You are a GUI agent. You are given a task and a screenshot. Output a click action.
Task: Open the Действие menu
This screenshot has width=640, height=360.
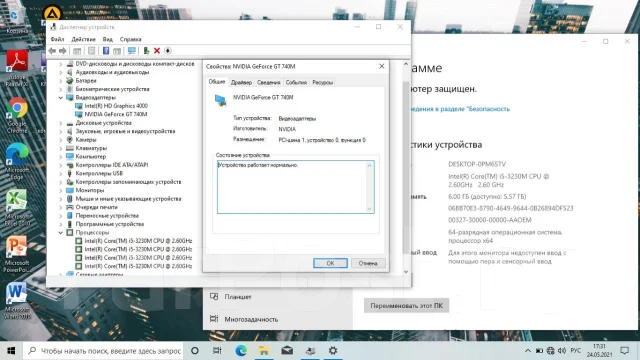click(83, 39)
